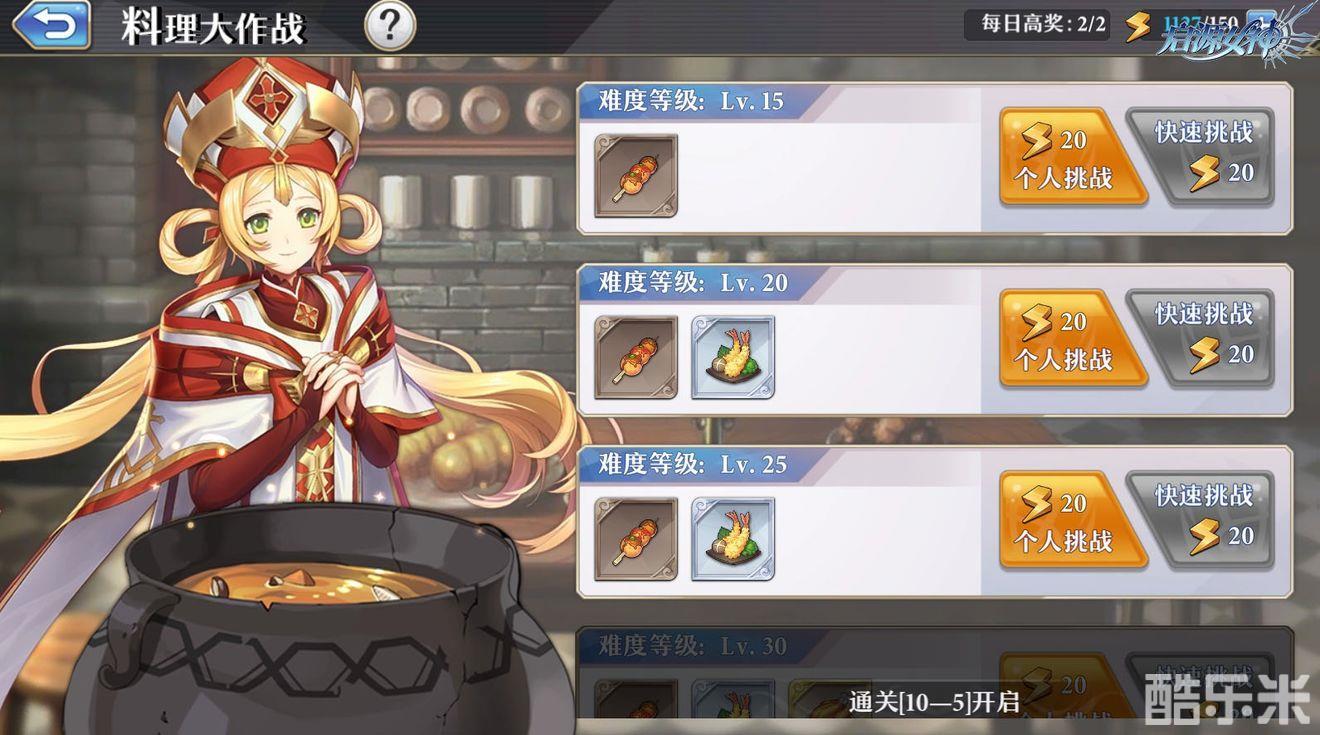
Task: Click the 每日高奖 2/2 counter
Action: click(x=1038, y=24)
